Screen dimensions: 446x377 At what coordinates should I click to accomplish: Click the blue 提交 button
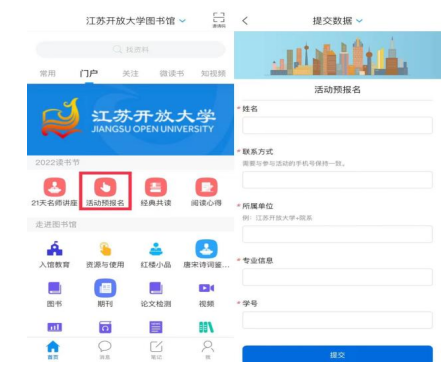[337, 354]
